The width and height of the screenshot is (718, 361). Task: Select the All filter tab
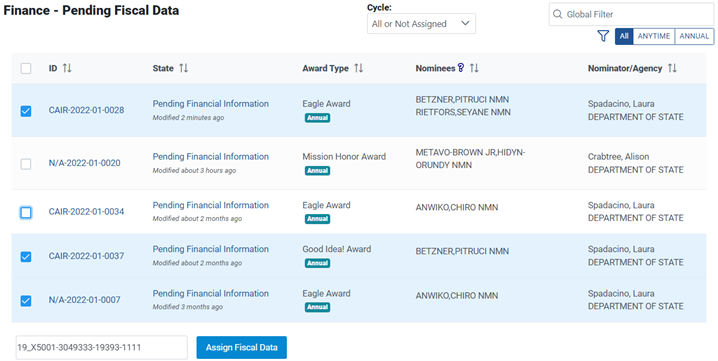(624, 36)
